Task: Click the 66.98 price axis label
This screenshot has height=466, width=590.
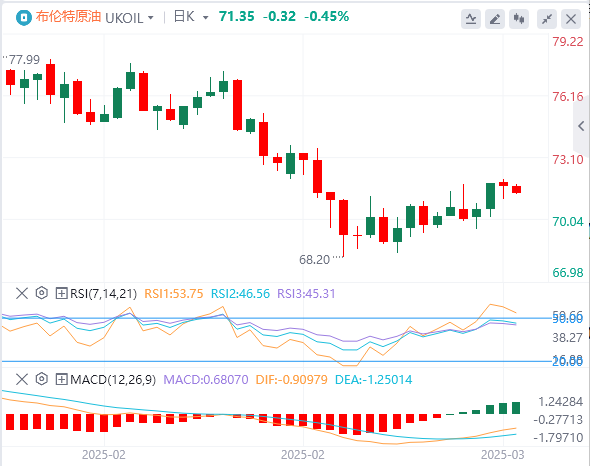Action: (x=568, y=273)
